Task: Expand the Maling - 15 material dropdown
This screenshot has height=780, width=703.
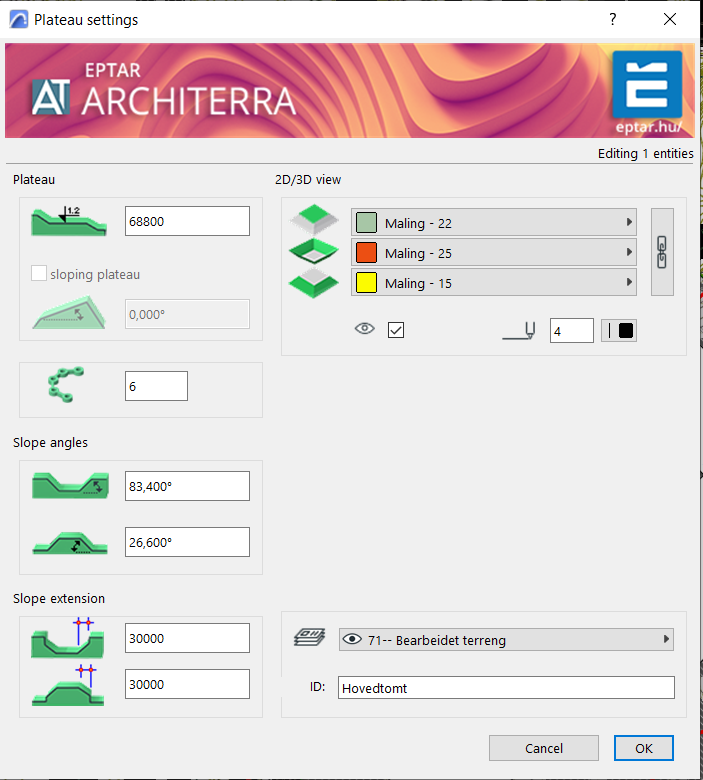Action: 494,283
